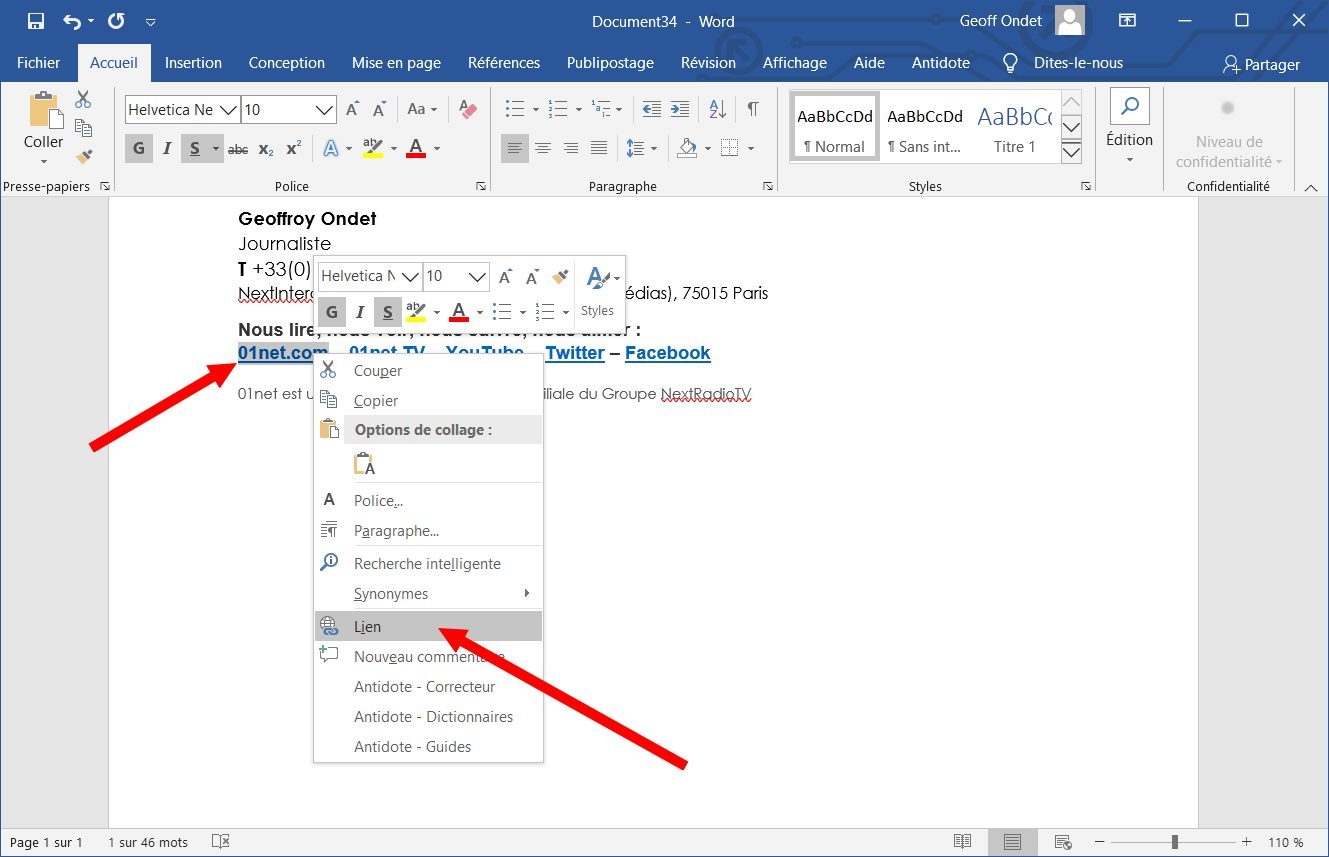Image resolution: width=1329 pixels, height=857 pixels.
Task: Apply superscript formatting
Action: (293, 149)
